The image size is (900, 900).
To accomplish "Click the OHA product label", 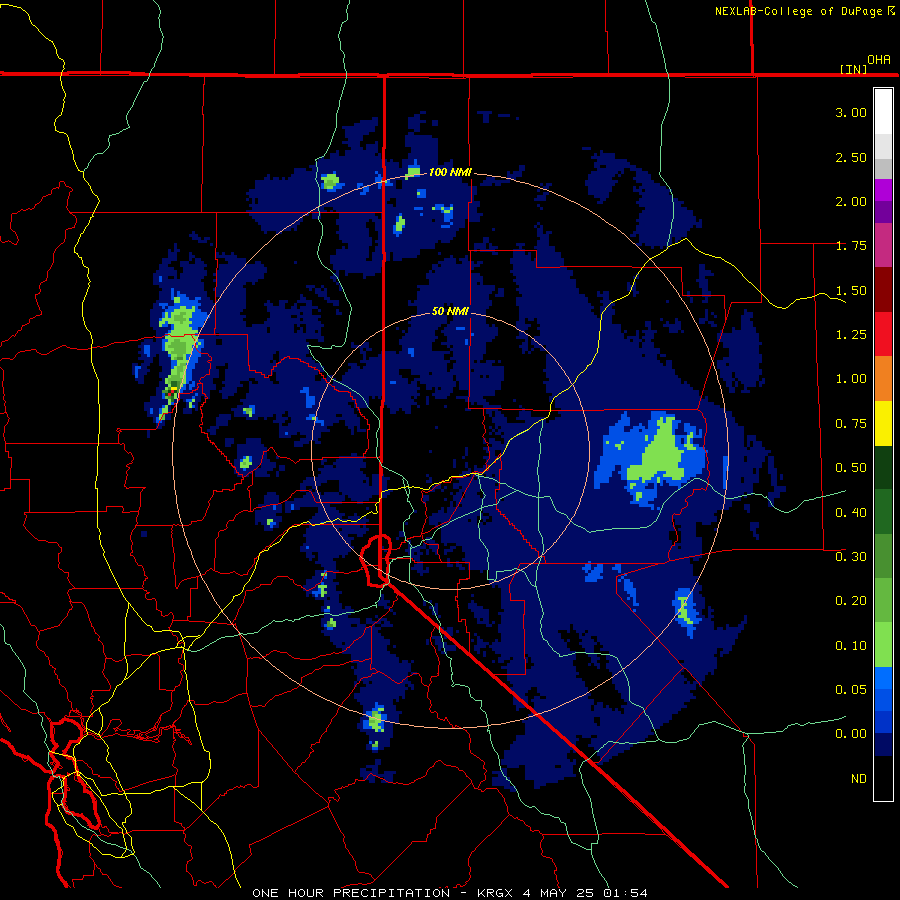I will point(879,59).
